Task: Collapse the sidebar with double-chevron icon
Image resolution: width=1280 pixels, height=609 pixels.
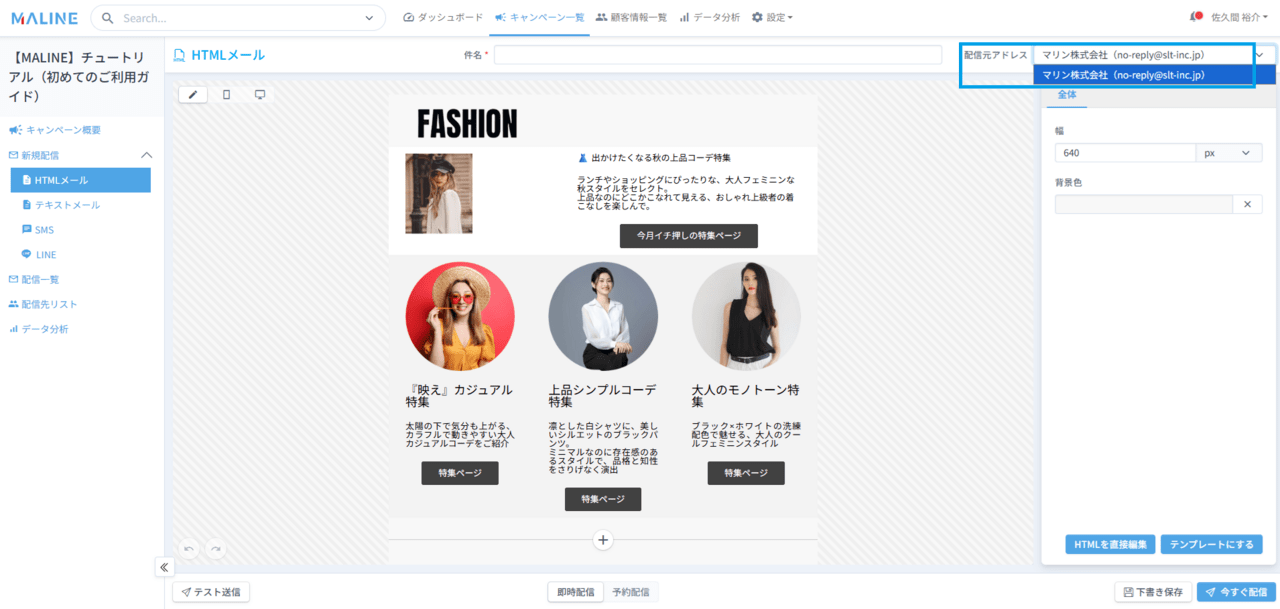Action: click(x=165, y=567)
